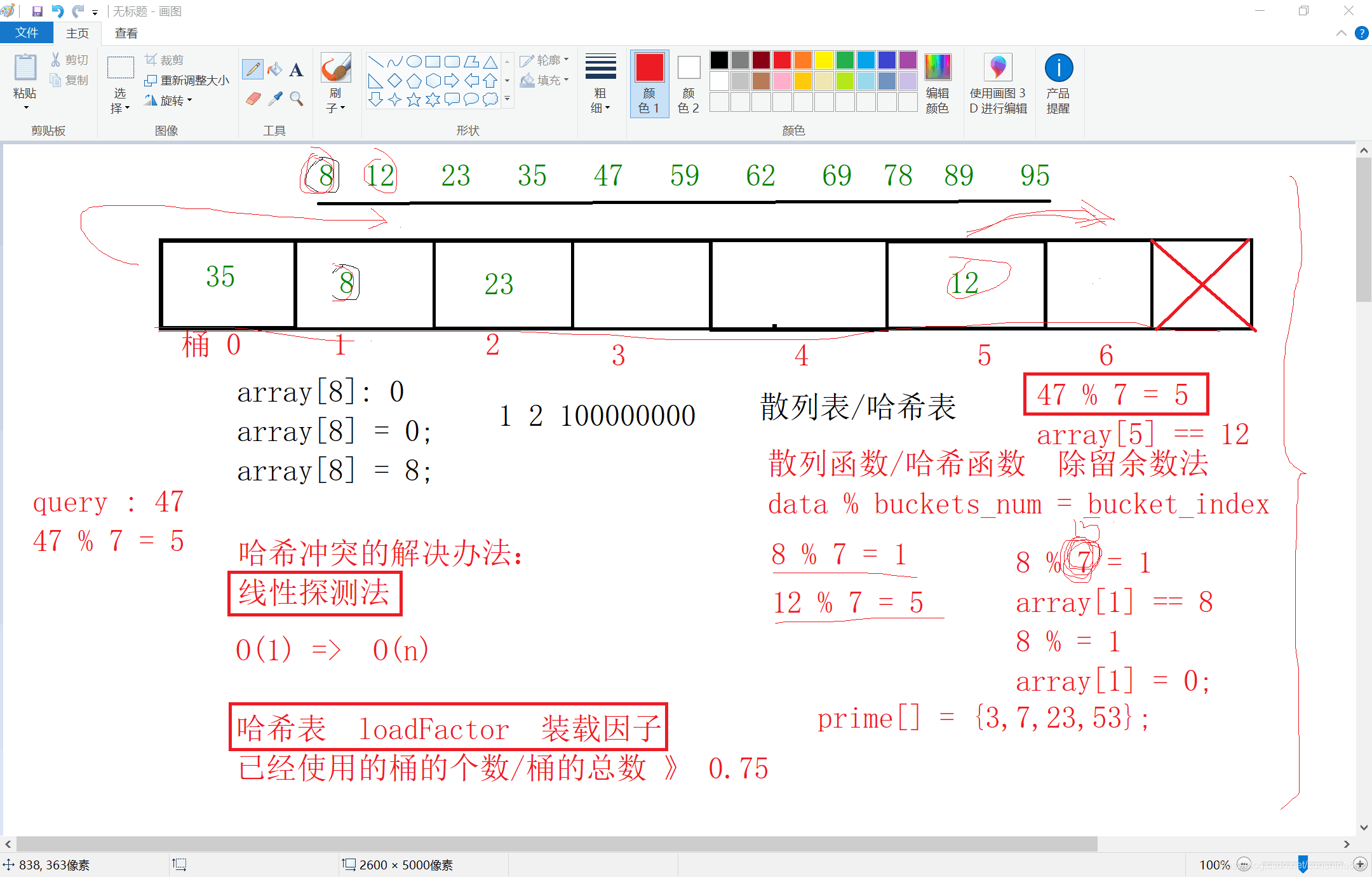Viewport: 1372px width, 877px height.
Task: Click the horizontal scrollbar right arrow
Action: coord(1346,844)
